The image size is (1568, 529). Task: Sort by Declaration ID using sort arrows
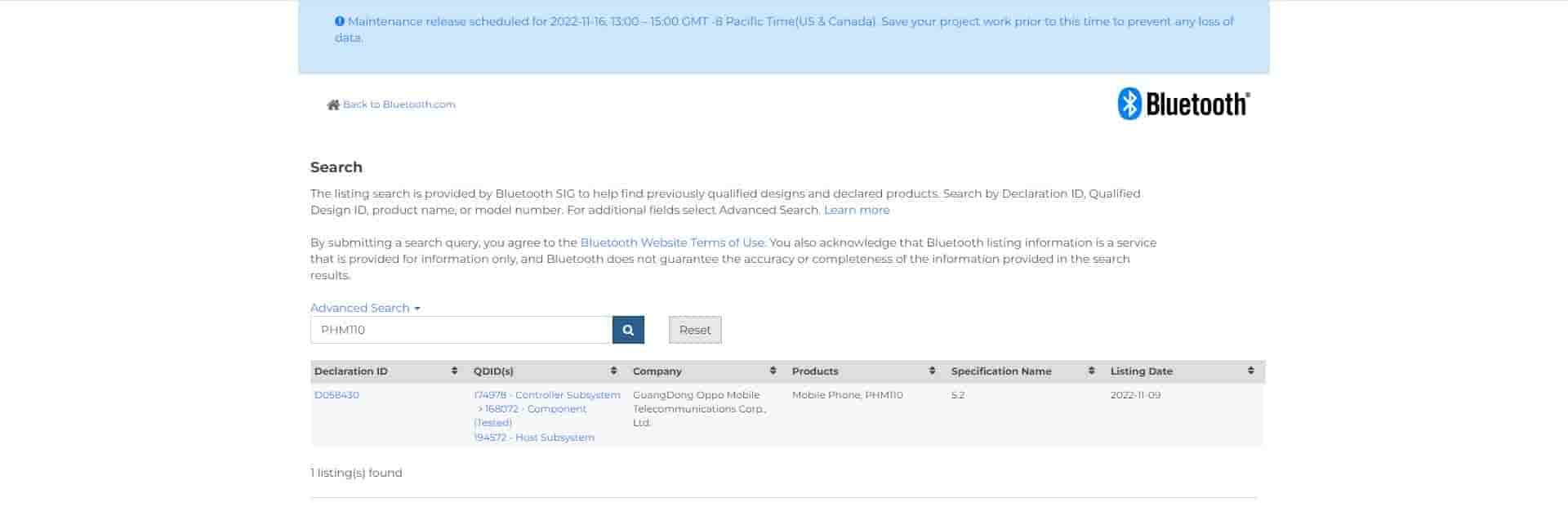(454, 371)
